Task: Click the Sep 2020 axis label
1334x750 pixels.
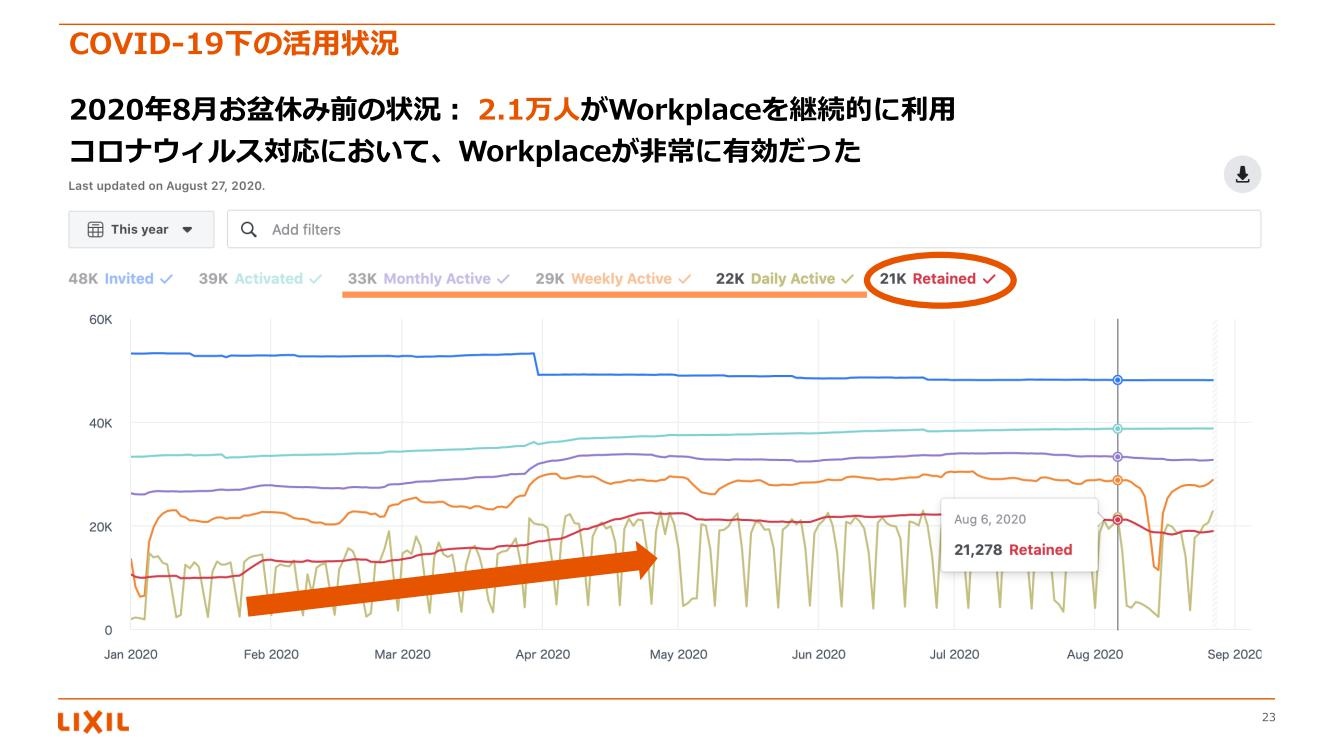Action: 1235,655
